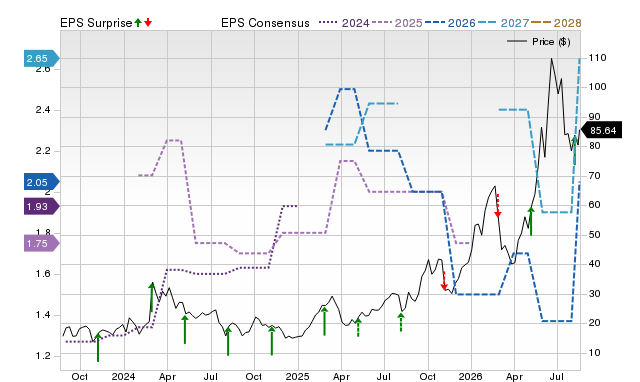Click the 70 label on price axis
Viewport: 640px width, 382px height.
coord(594,176)
